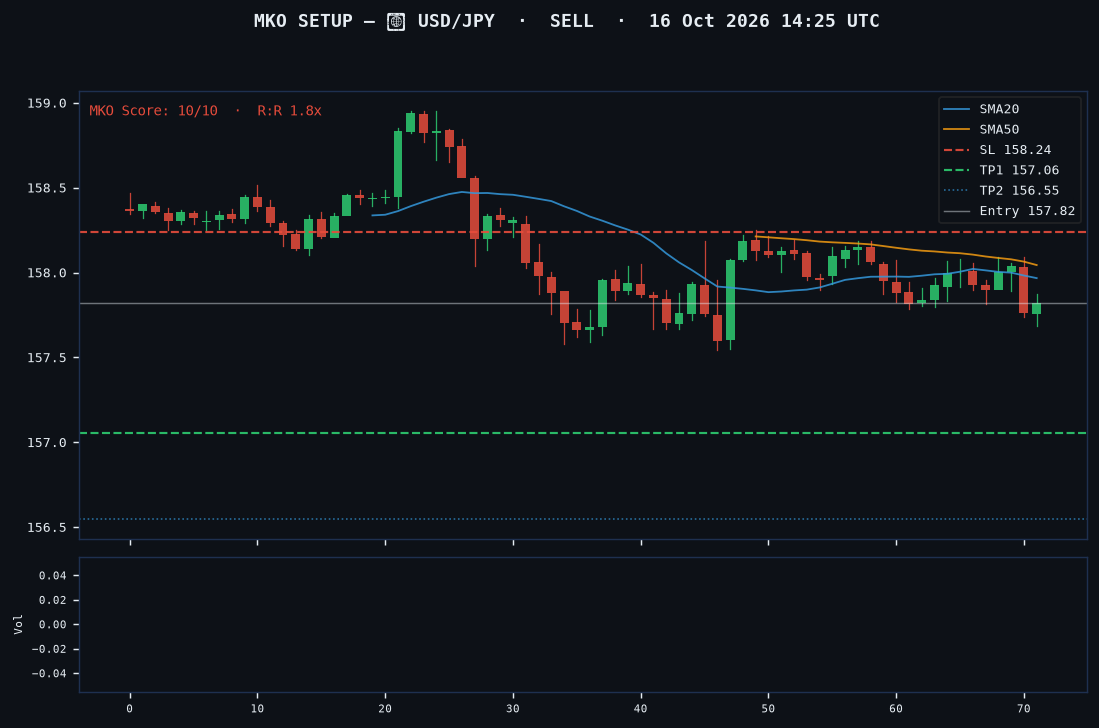Click the 157.5 price axis label
Image resolution: width=1099 pixels, height=728 pixels.
tap(47, 358)
